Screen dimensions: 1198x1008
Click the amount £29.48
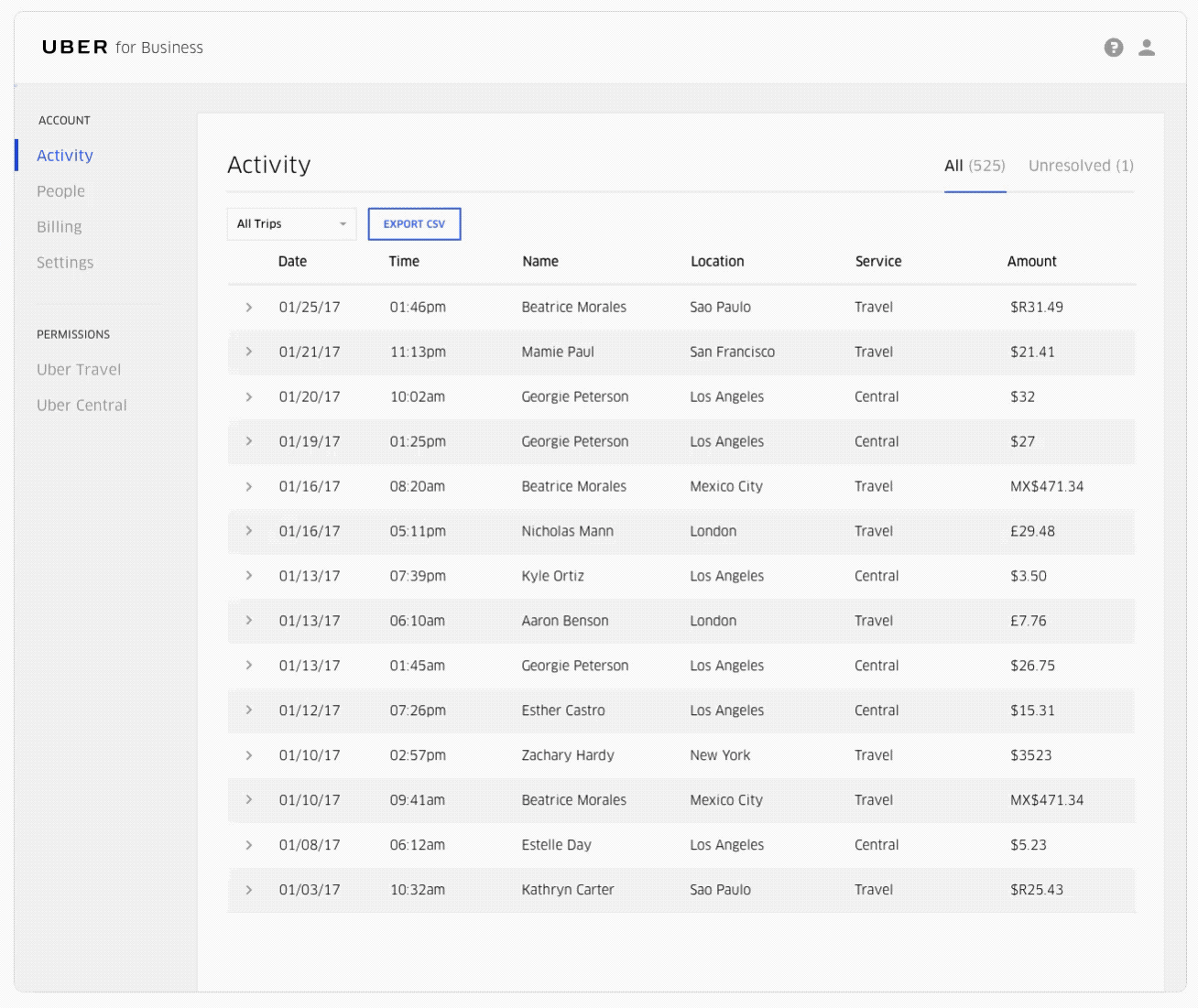point(1033,532)
